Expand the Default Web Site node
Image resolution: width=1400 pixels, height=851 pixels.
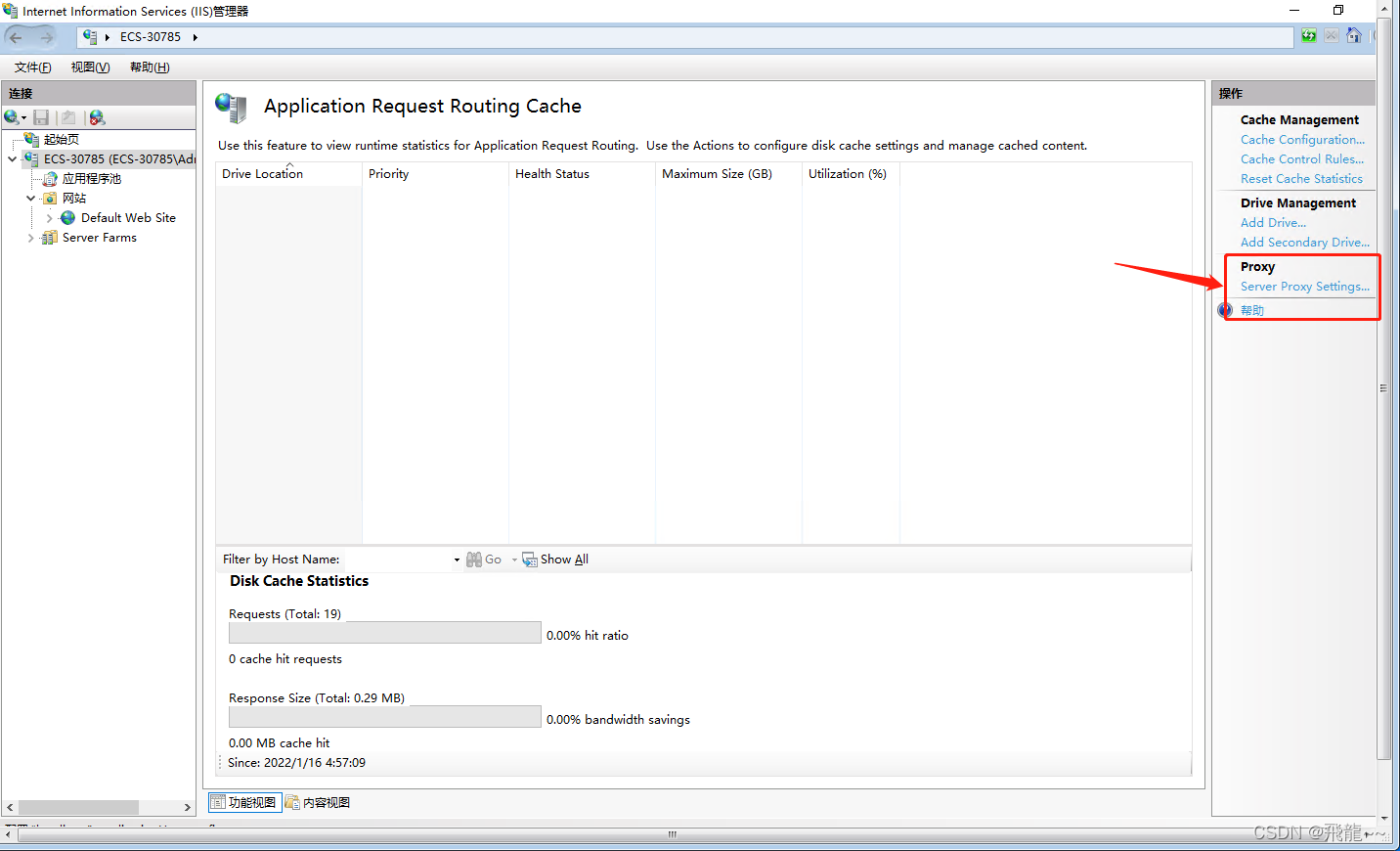click(49, 218)
